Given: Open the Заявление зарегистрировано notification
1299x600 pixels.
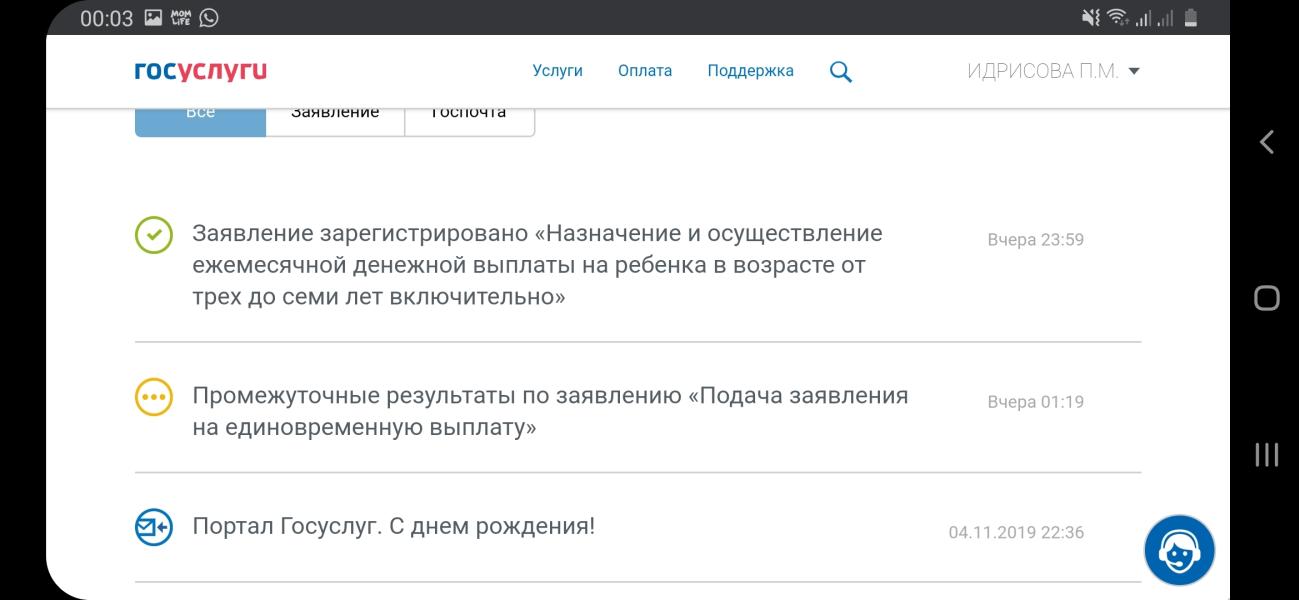Looking at the screenshot, I should tap(638, 265).
